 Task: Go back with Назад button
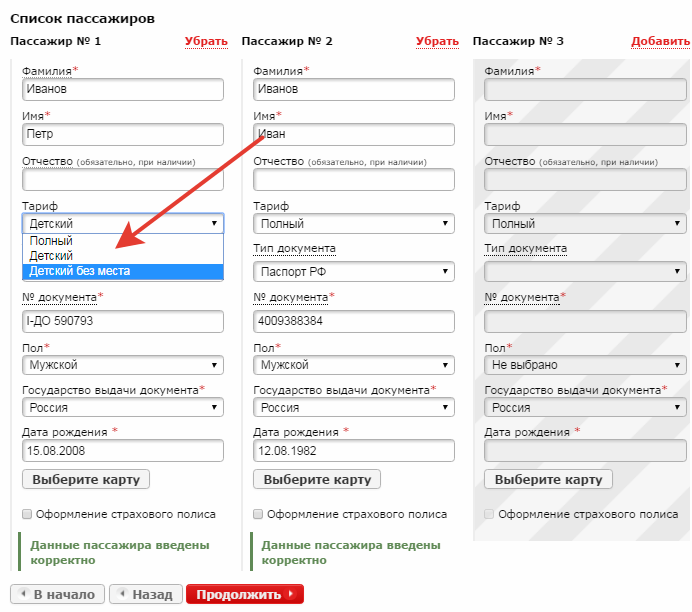146,594
